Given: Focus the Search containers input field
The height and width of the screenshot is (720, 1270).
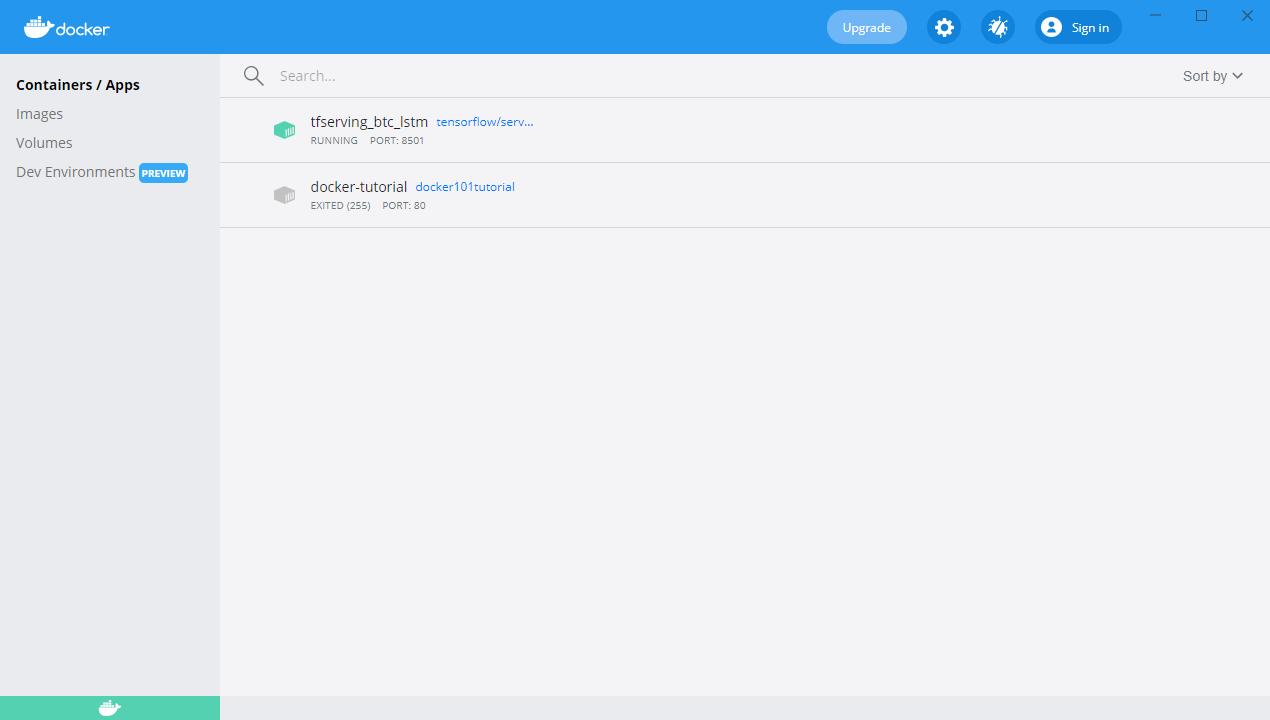Looking at the screenshot, I should (x=720, y=76).
